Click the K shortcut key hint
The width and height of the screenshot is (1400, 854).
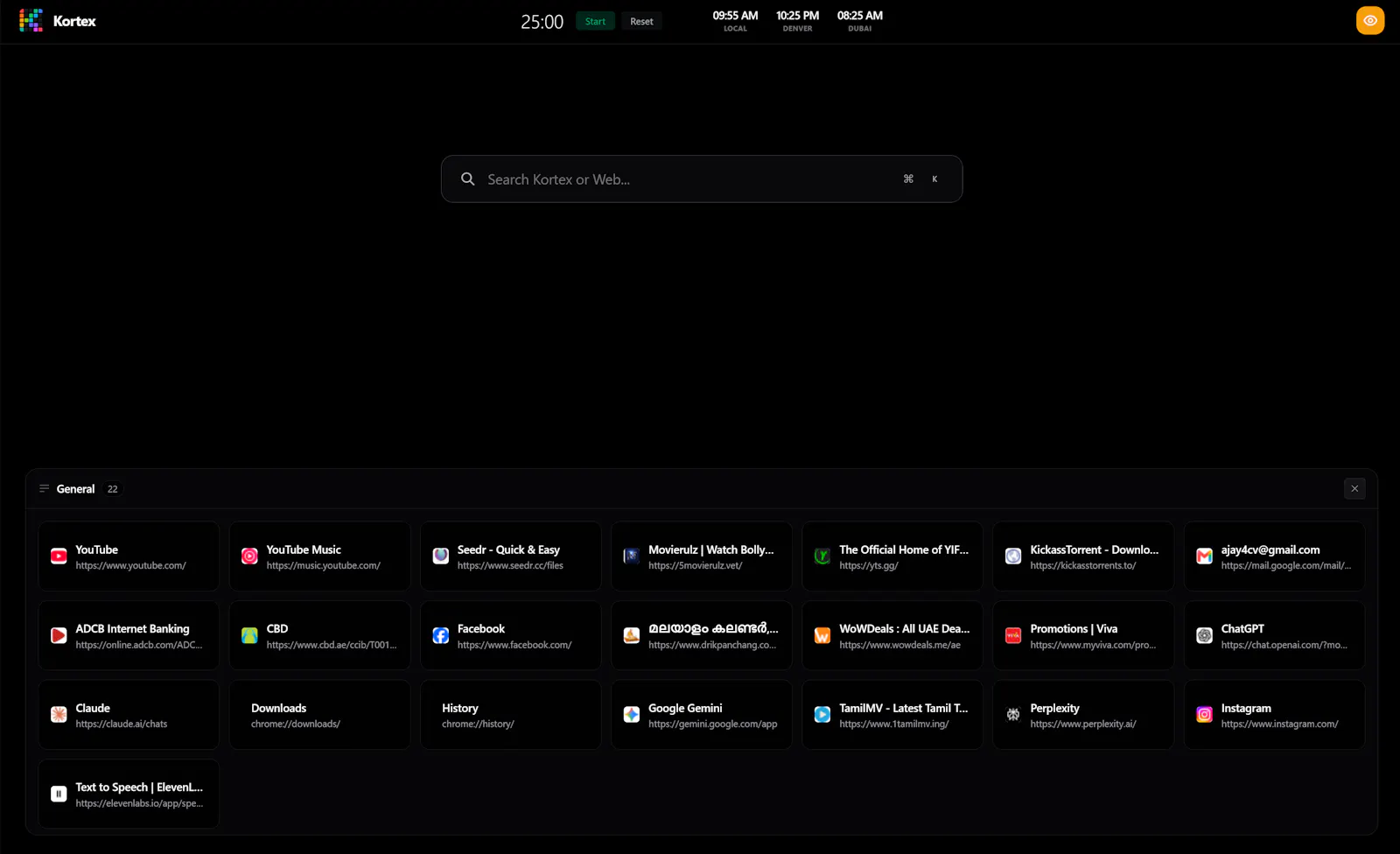coord(934,178)
